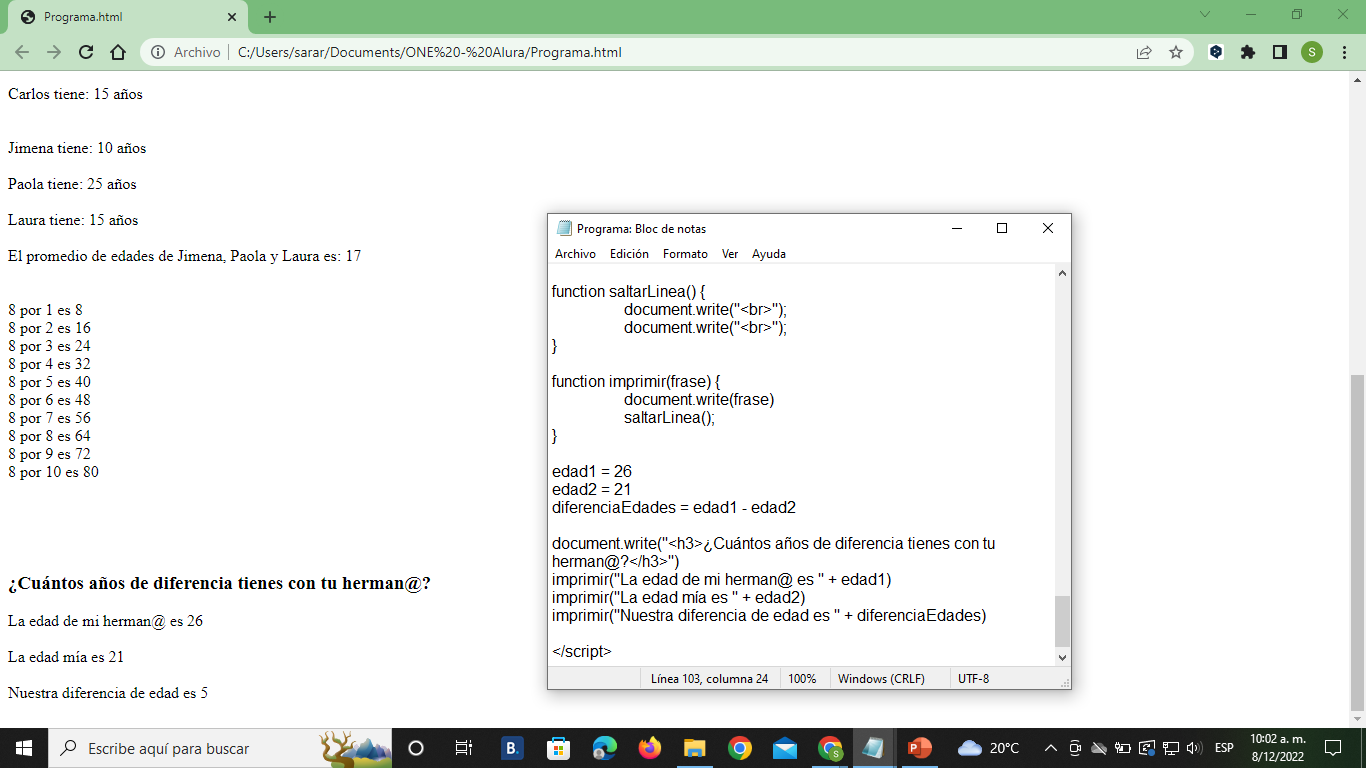The image size is (1366, 768).
Task: Bookmark this page with the star icon
Action: 1176,52
